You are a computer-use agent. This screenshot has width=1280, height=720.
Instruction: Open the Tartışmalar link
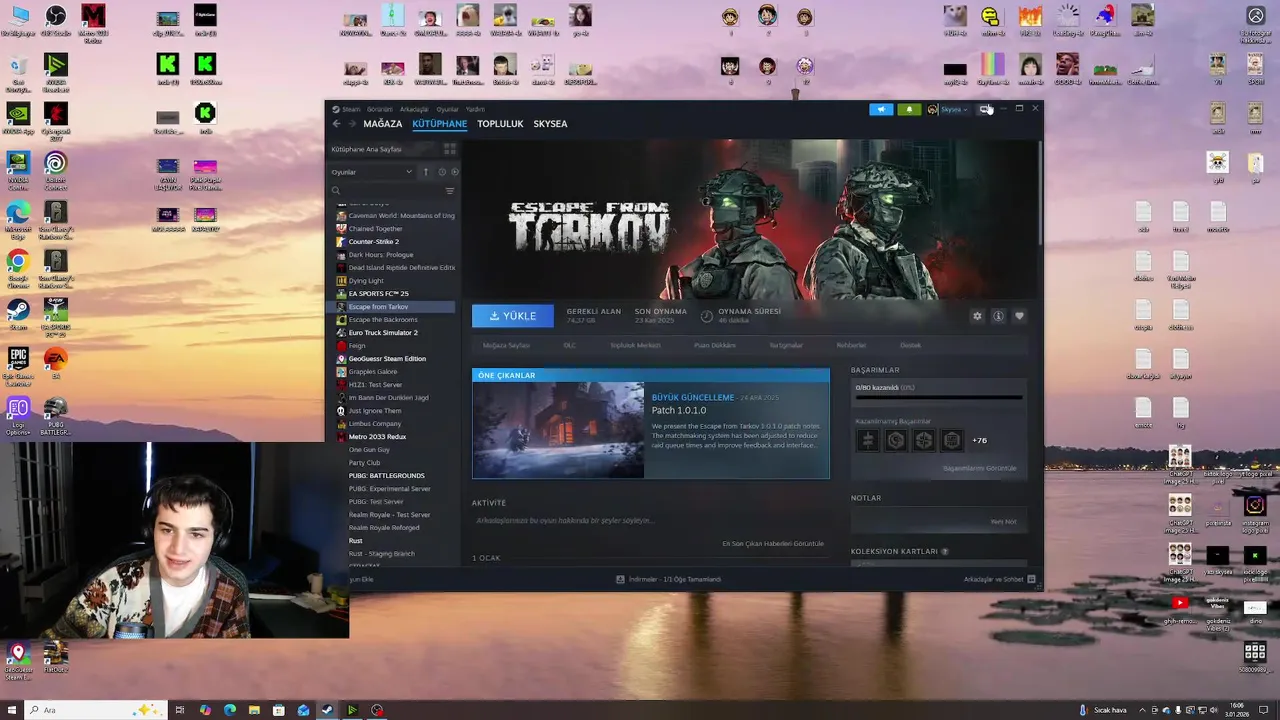(786, 345)
